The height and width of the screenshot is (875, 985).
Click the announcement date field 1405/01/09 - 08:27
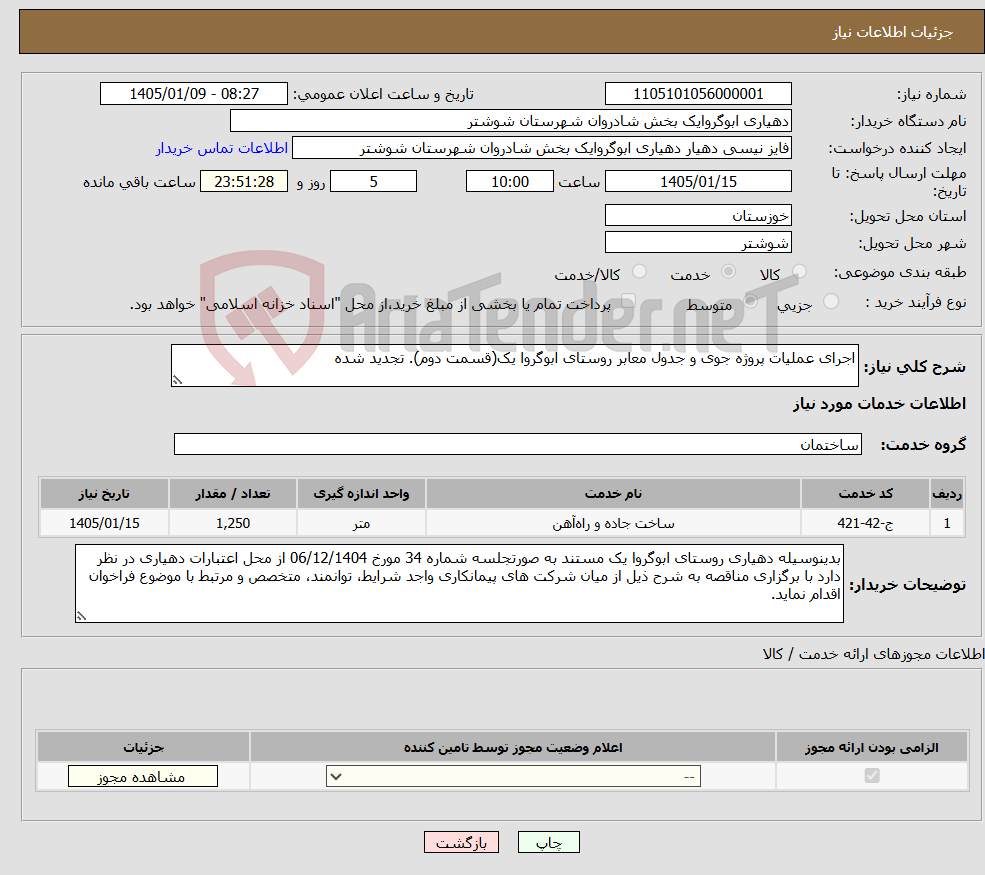(x=193, y=94)
